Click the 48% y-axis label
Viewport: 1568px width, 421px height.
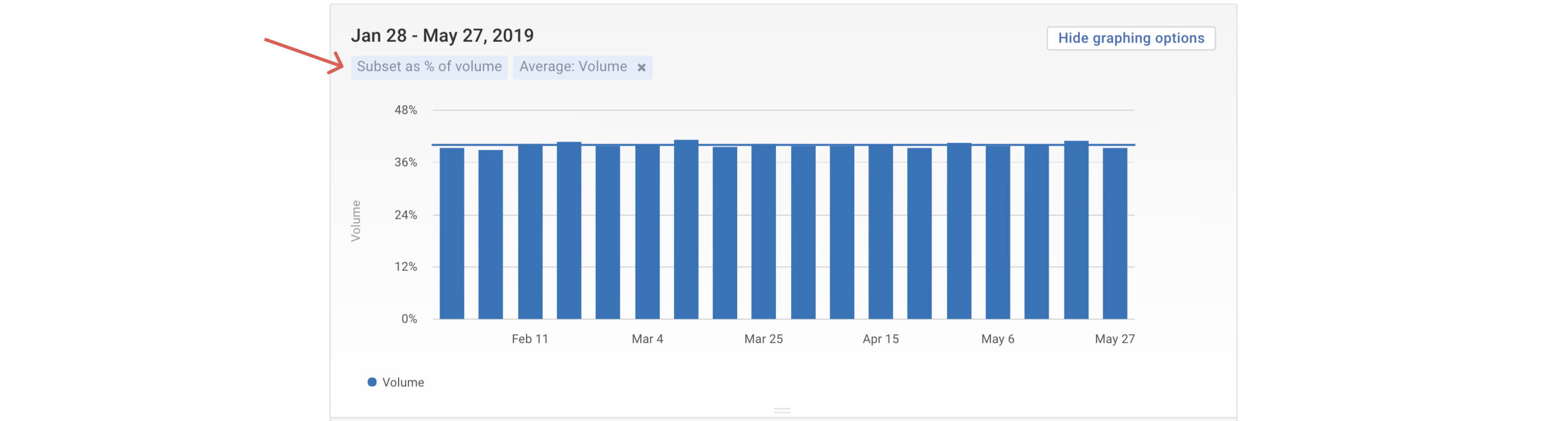[406, 110]
